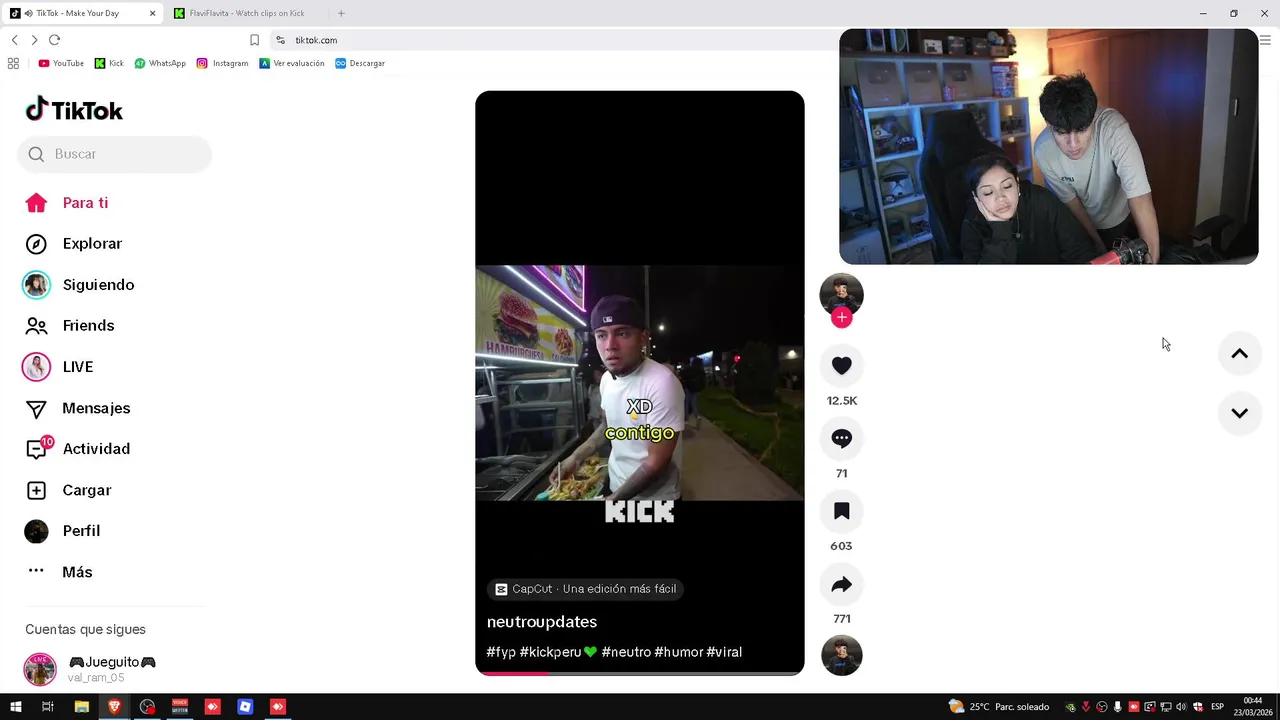Switch to the TikTok browser tab
The image size is (1280, 720).
[83, 13]
